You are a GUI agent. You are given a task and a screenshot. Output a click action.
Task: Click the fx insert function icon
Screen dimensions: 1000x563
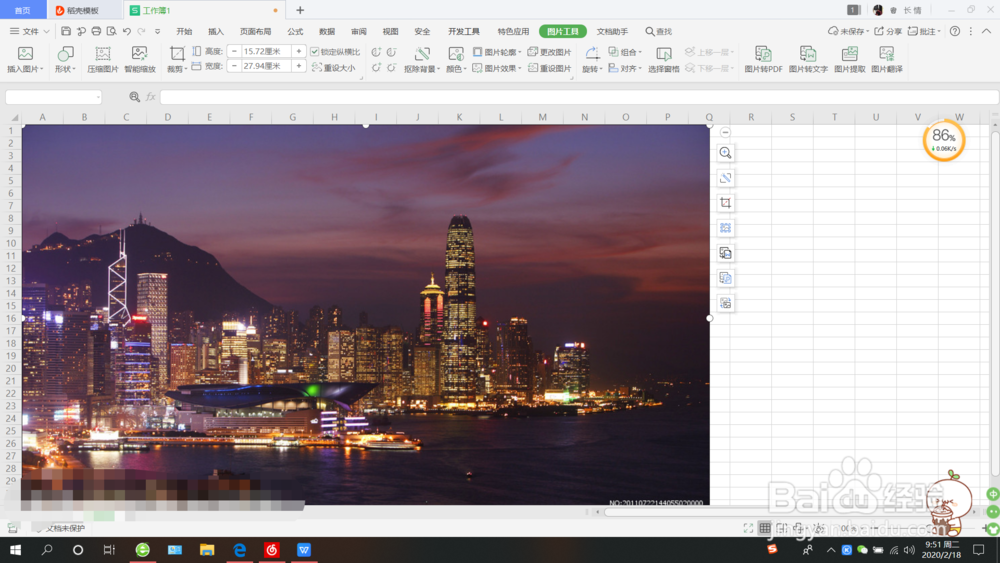pos(151,97)
